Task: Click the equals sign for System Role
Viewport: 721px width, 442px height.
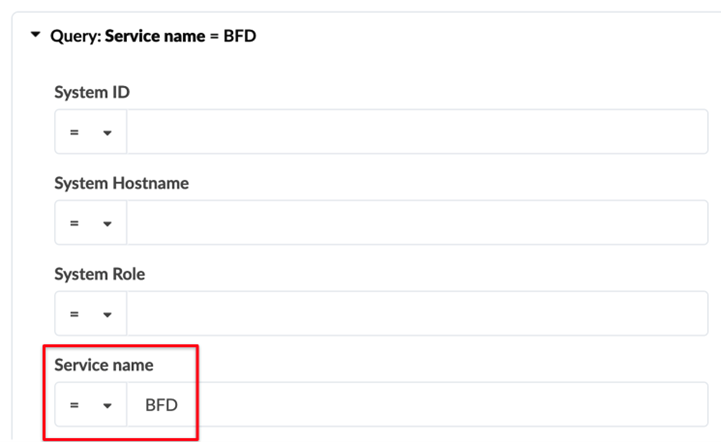Action: pyautogui.click(x=74, y=315)
